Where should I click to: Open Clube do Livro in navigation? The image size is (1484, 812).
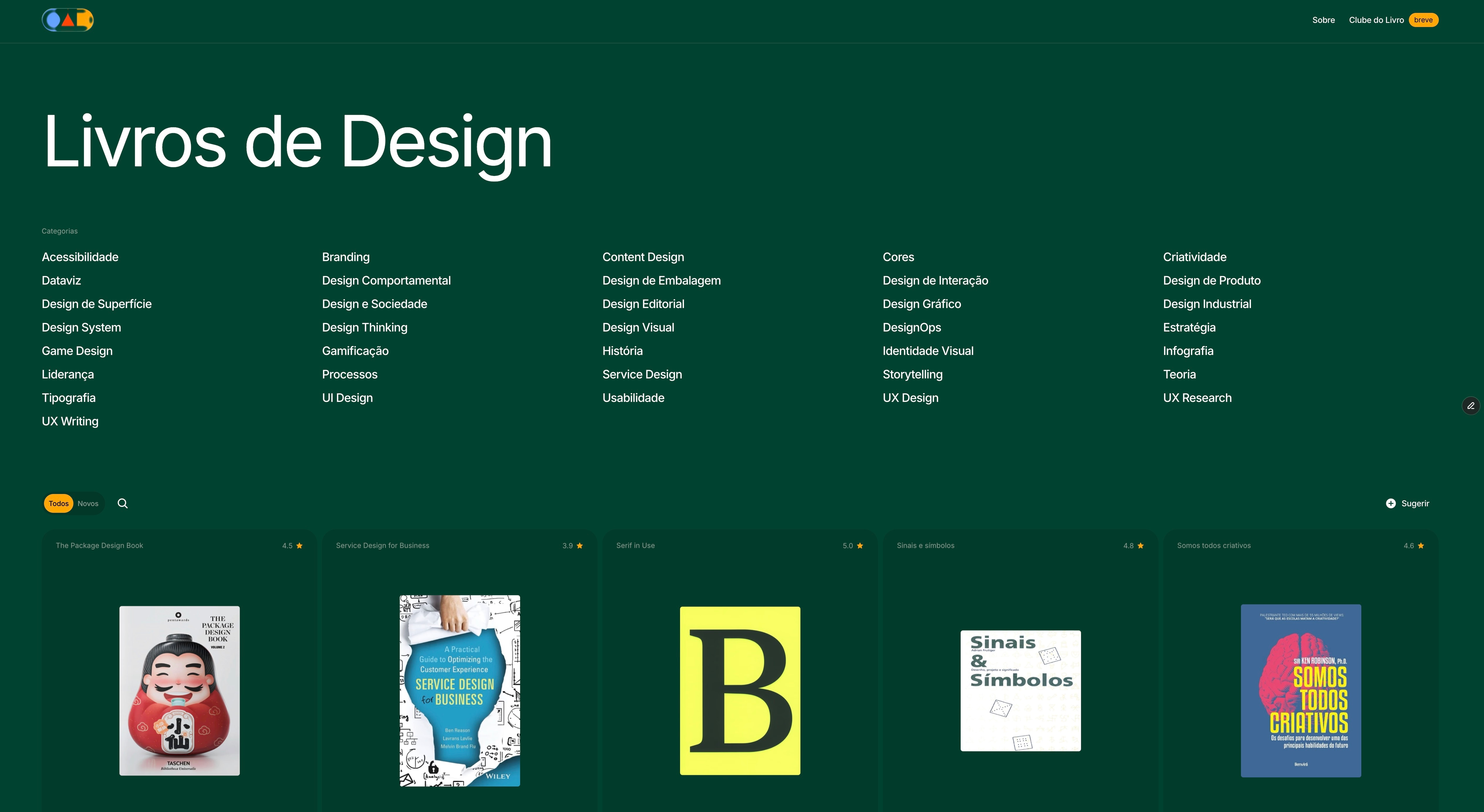pyautogui.click(x=1376, y=20)
